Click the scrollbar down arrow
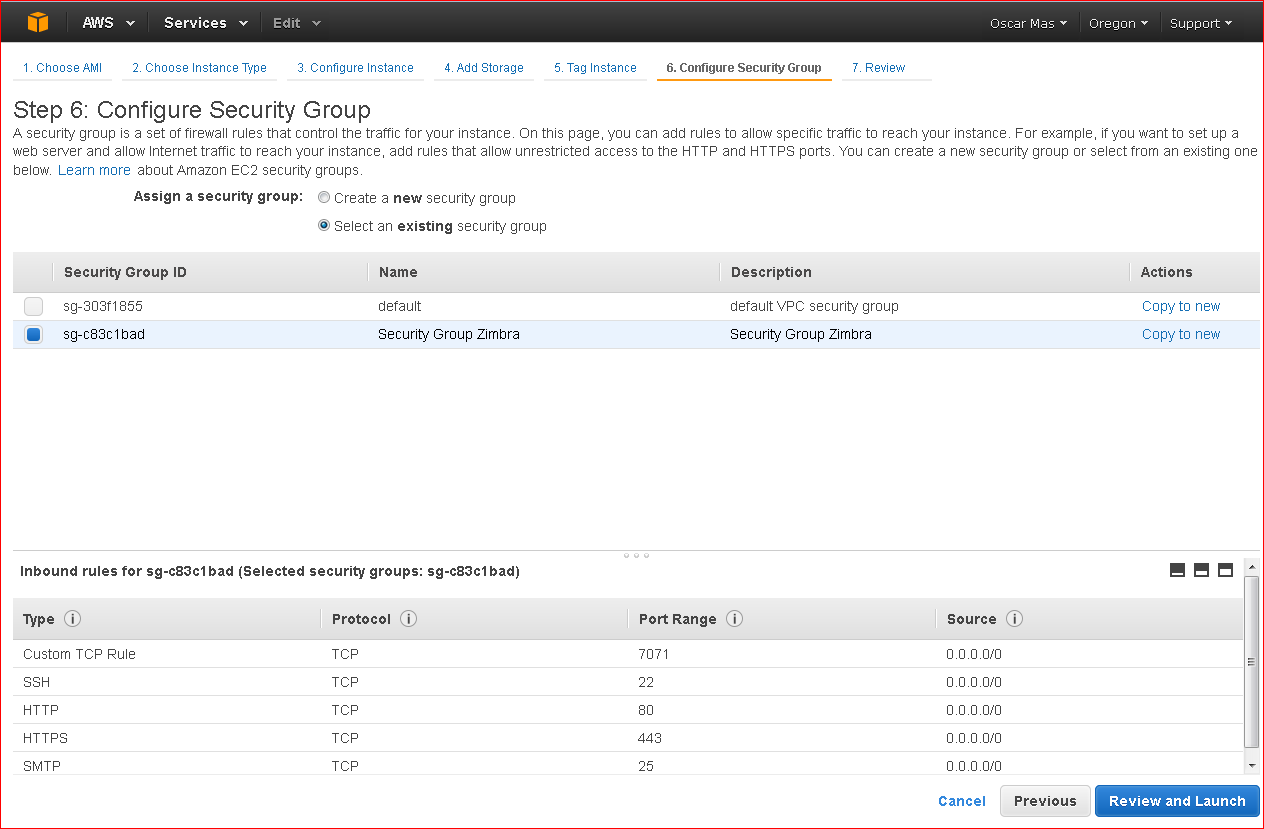Image resolution: width=1264 pixels, height=829 pixels. point(1251,765)
